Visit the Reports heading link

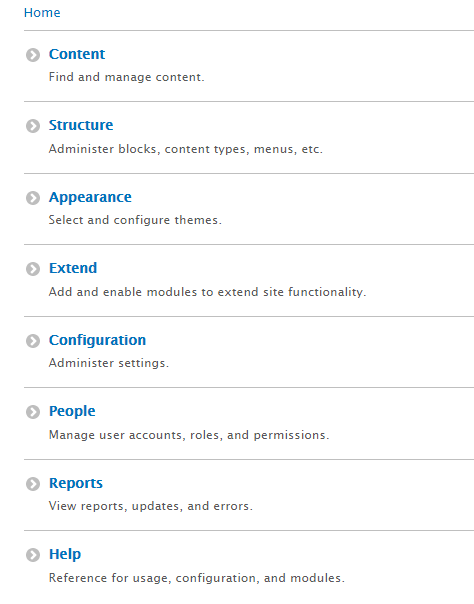point(76,483)
